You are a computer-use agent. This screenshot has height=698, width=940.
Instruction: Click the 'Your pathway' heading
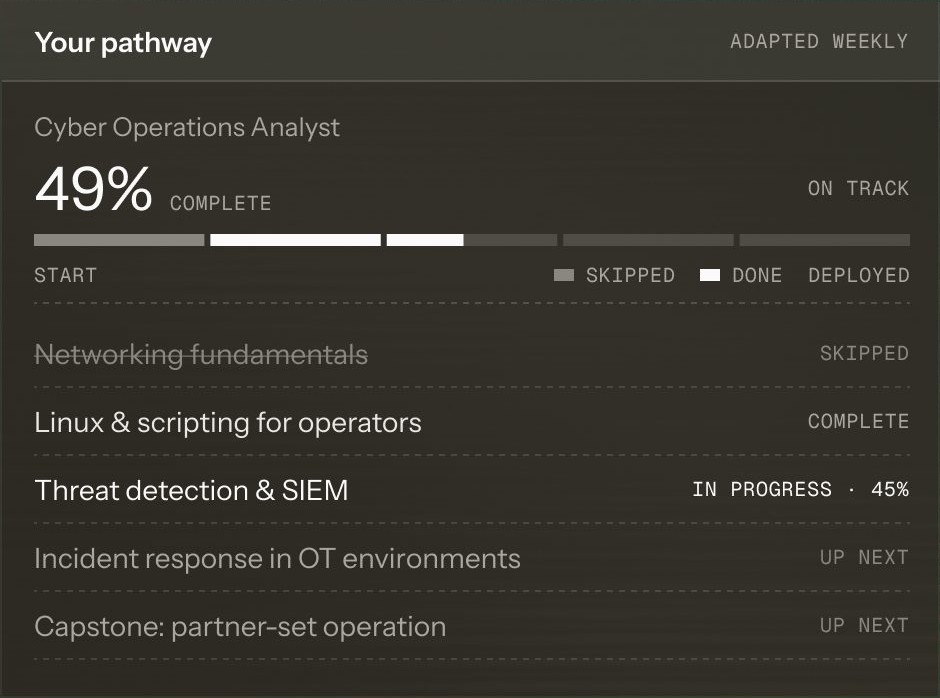(x=123, y=43)
